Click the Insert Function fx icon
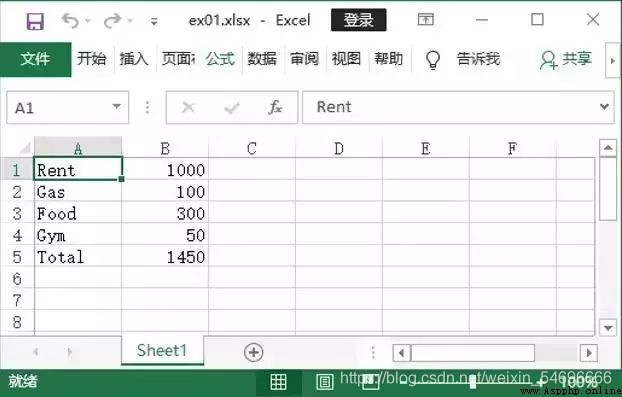 275,107
